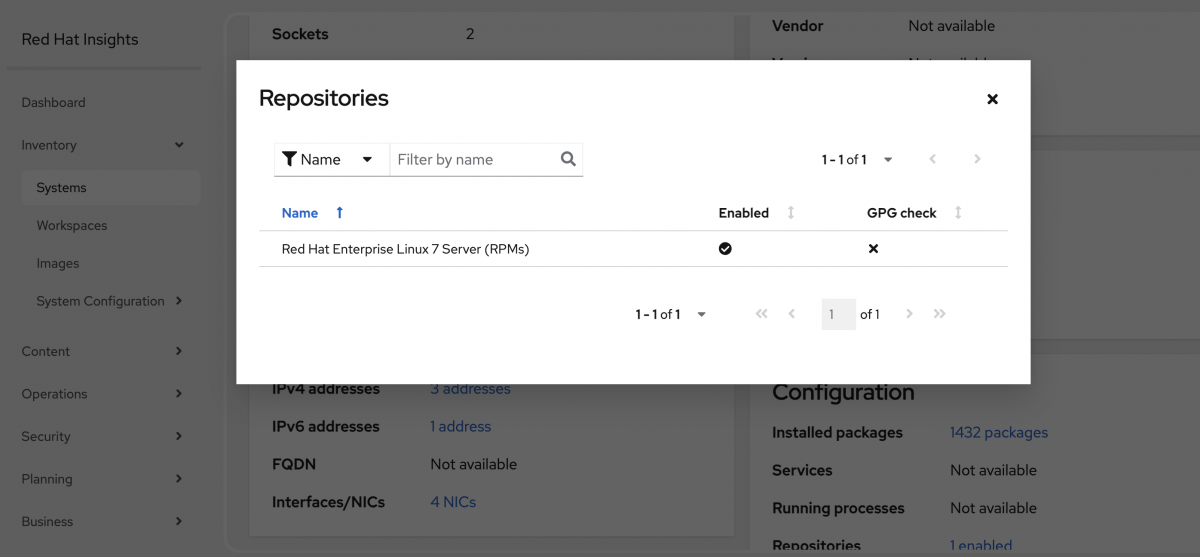Screen dimensions: 1200x557
Task: Click previous page arrow in top pagination
Action: pos(932,159)
